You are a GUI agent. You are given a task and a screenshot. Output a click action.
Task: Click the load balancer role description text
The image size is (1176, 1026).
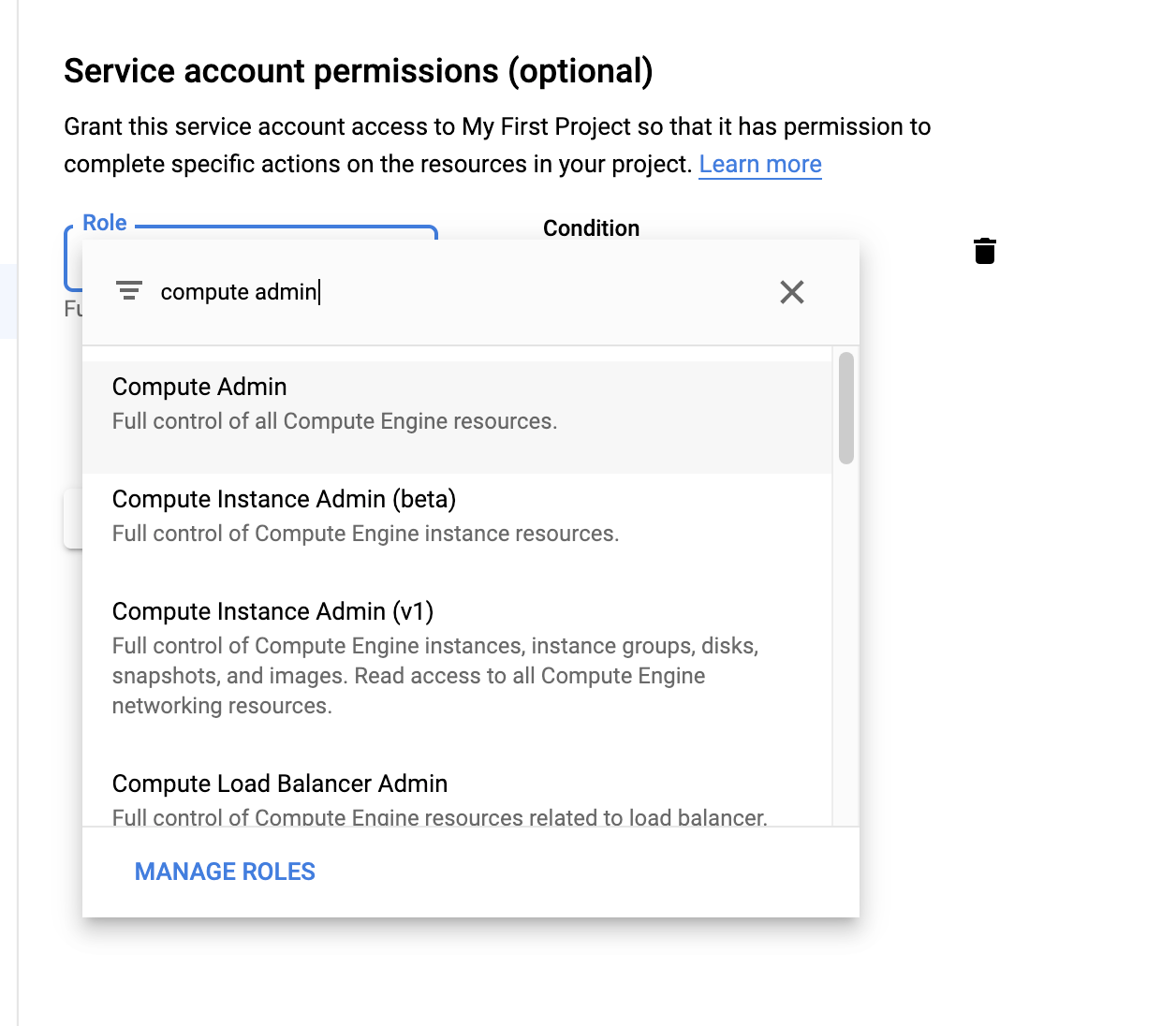(439, 817)
